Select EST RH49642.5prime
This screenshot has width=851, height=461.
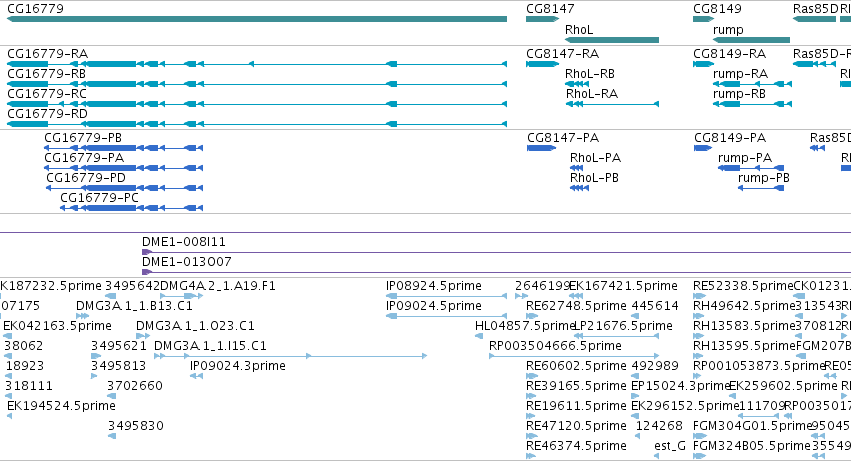point(699,316)
